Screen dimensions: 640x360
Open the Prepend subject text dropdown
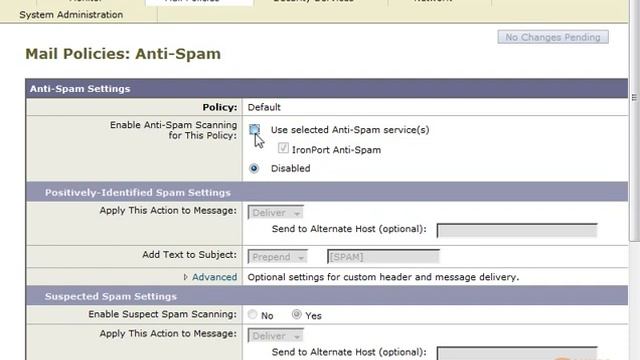point(278,257)
